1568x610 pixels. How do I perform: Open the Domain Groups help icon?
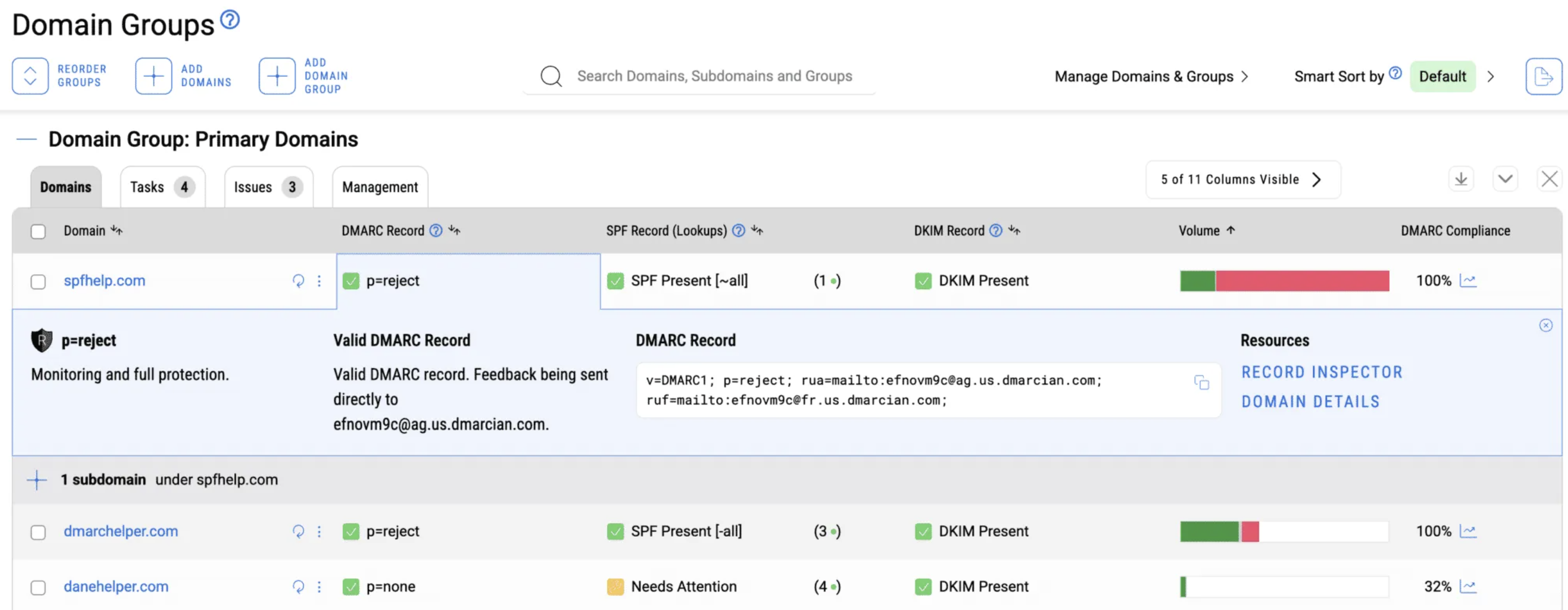click(x=230, y=20)
